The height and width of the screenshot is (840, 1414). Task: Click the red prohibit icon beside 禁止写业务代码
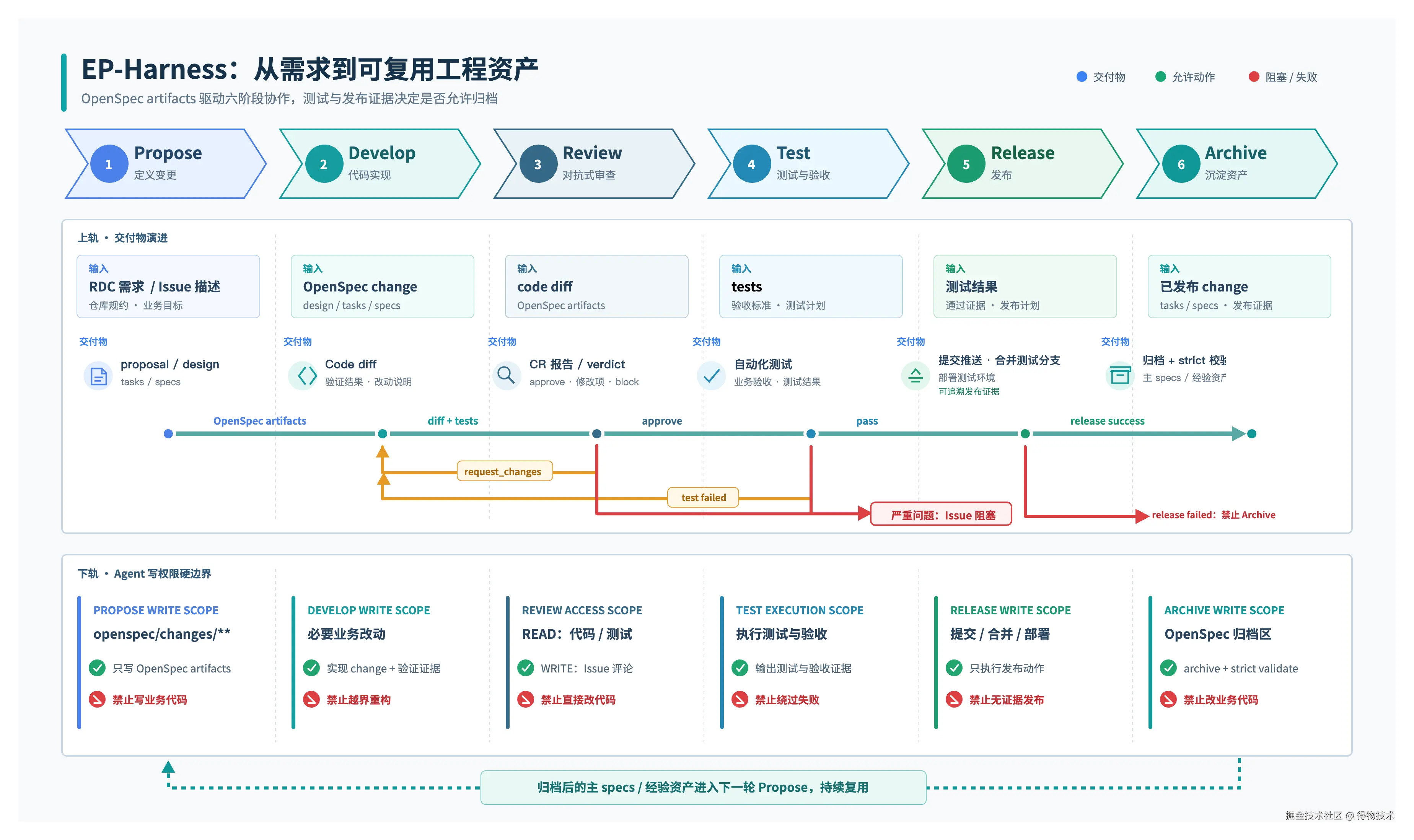[x=97, y=700]
